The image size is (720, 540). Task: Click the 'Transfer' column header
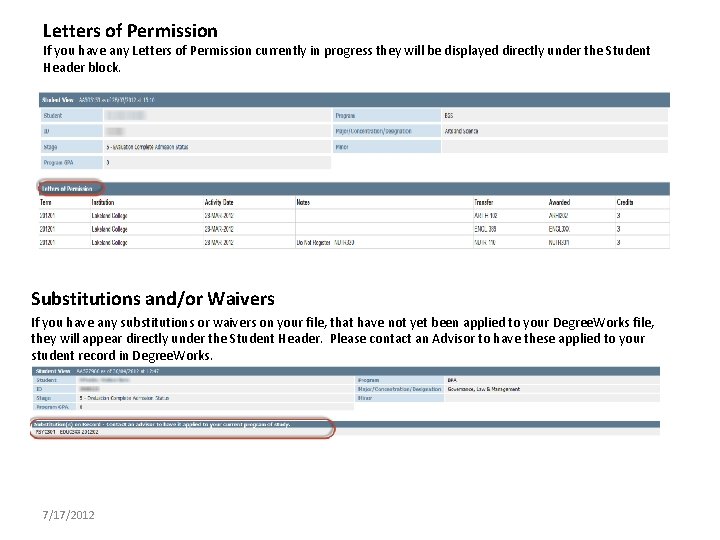coord(484,202)
